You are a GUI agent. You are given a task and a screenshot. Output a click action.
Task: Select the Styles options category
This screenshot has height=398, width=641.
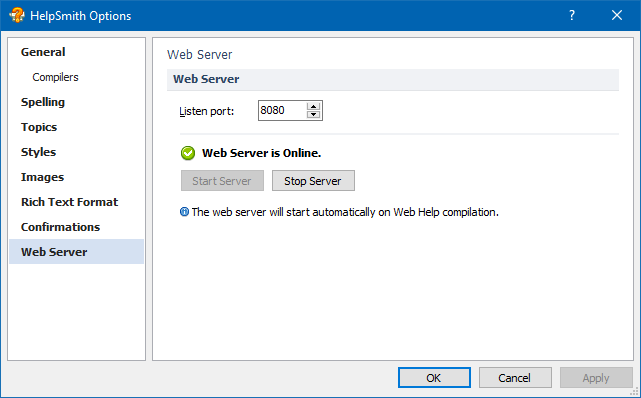tap(76, 152)
